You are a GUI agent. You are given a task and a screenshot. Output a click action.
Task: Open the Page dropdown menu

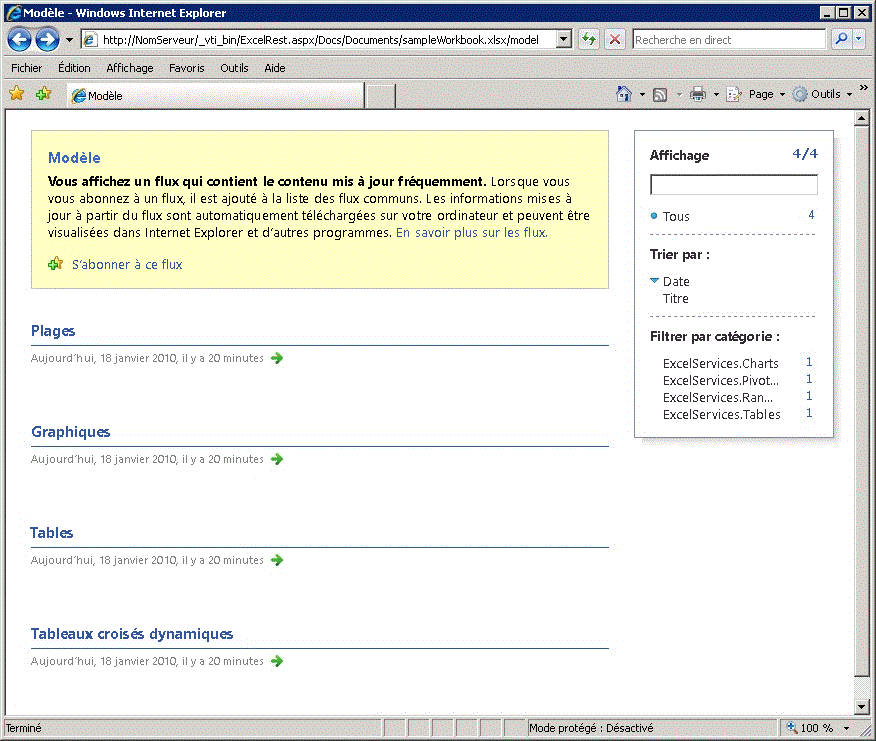(757, 93)
